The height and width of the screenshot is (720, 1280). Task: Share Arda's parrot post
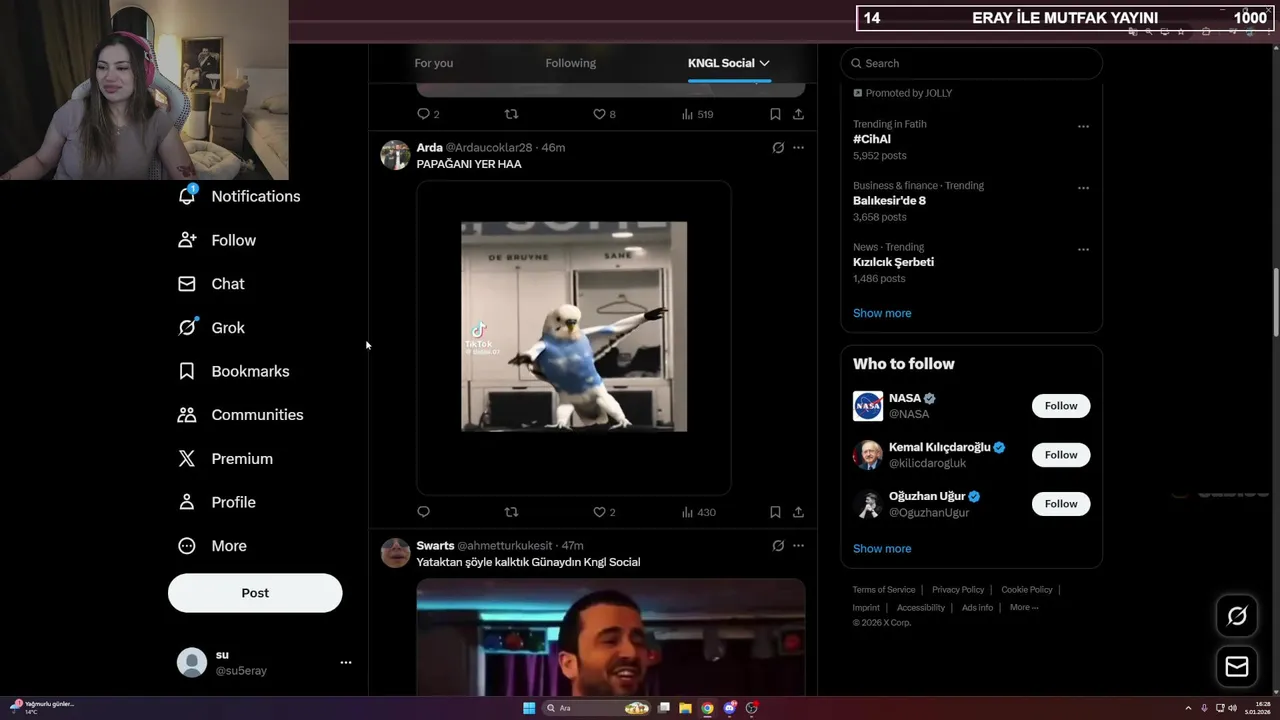pyautogui.click(x=798, y=512)
